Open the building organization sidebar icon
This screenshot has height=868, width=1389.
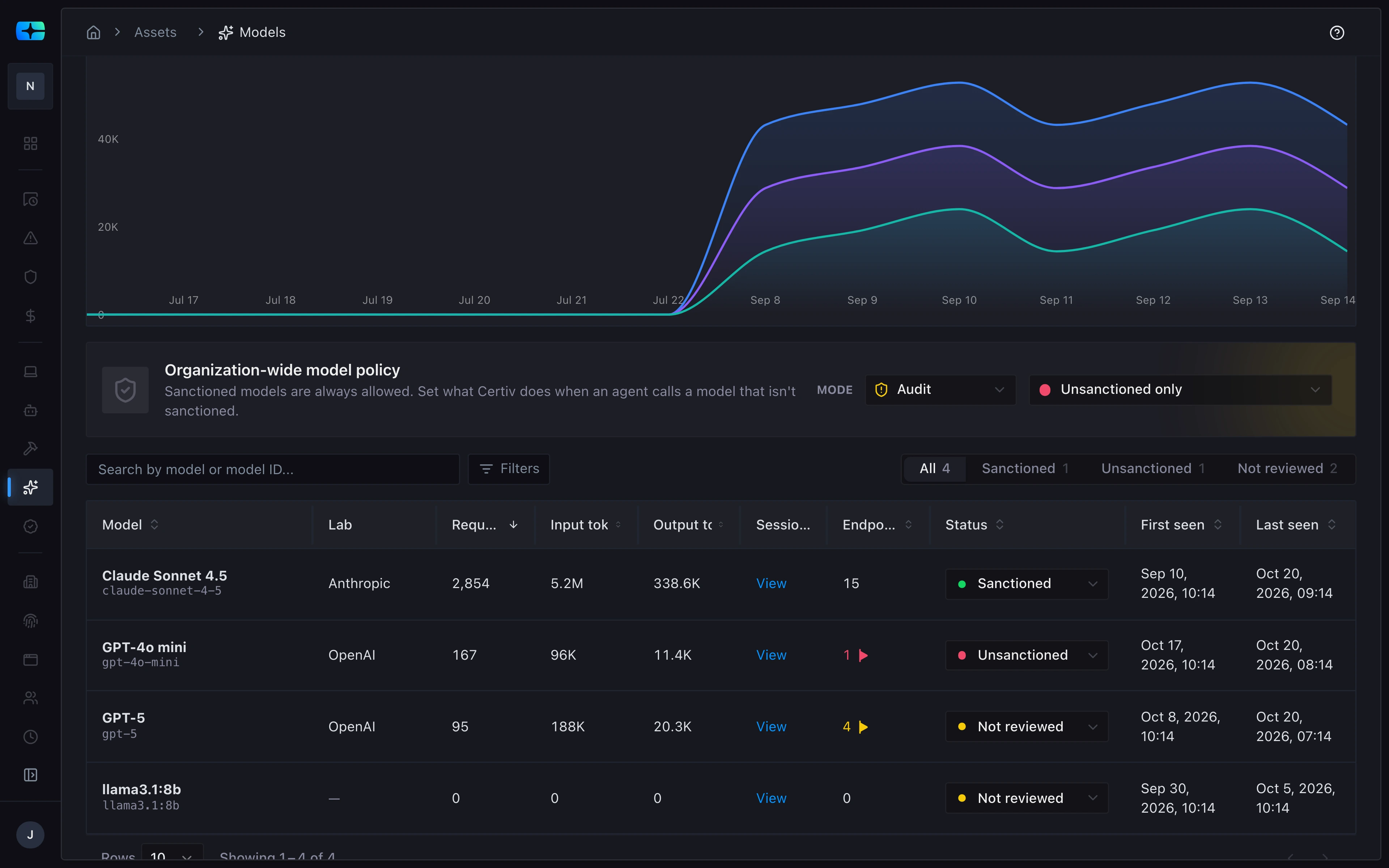[x=30, y=582]
